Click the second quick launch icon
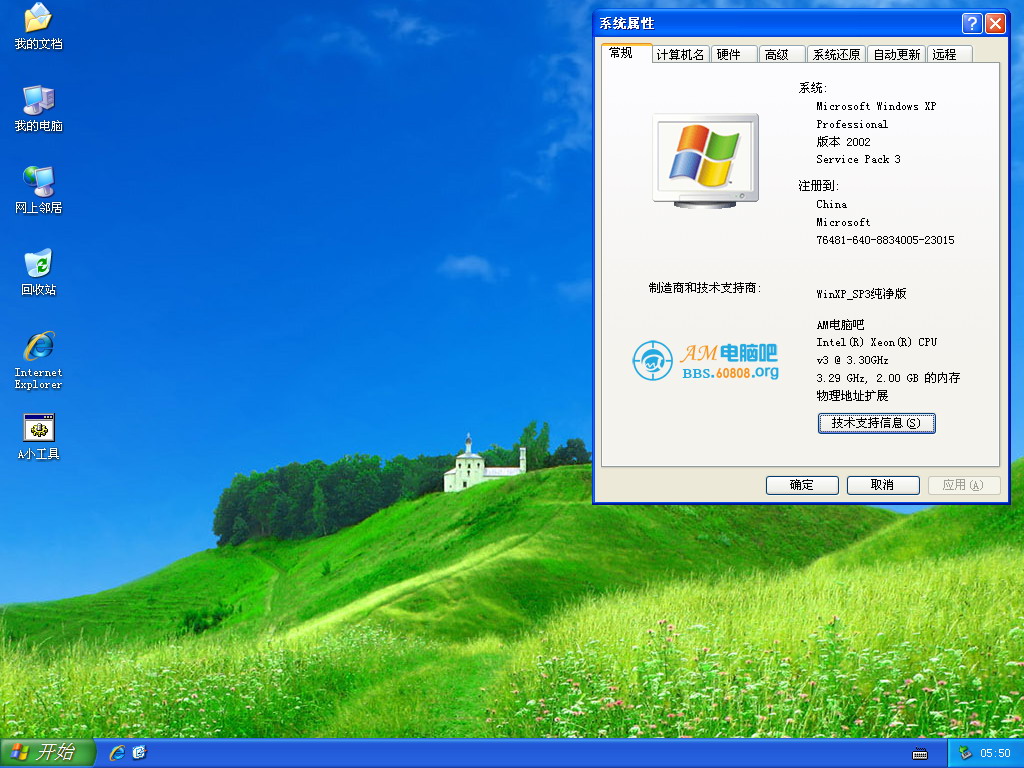Screen dimensions: 1024x768 (x=139, y=753)
